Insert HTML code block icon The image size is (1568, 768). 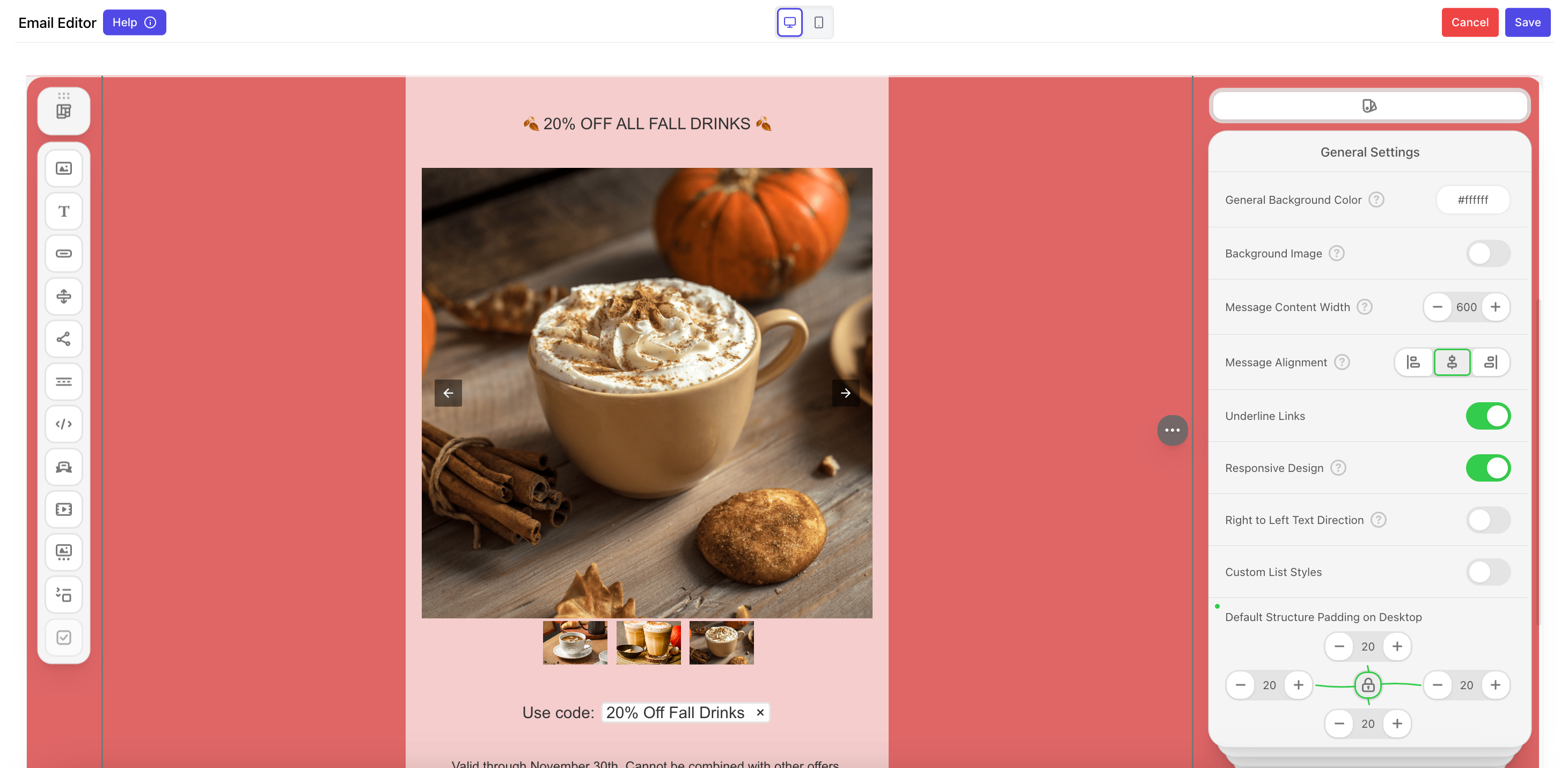click(63, 424)
